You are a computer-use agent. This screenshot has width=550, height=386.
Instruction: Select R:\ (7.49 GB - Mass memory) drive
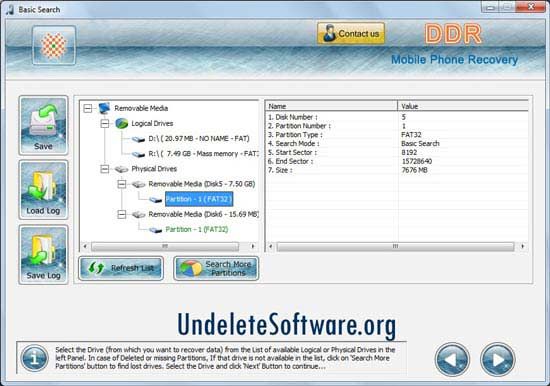203,154
